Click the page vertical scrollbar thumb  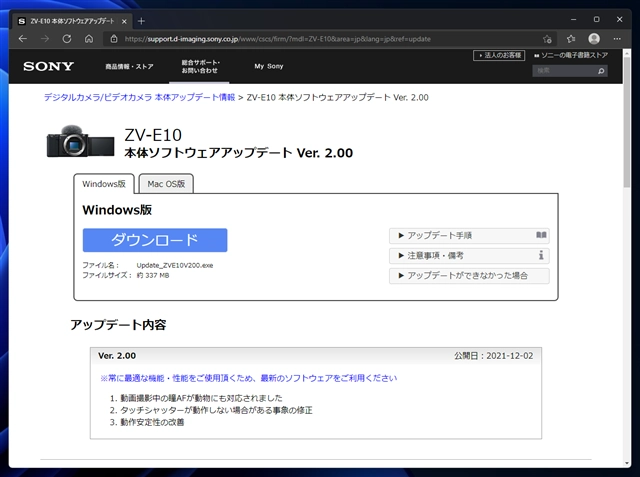[x=627, y=122]
